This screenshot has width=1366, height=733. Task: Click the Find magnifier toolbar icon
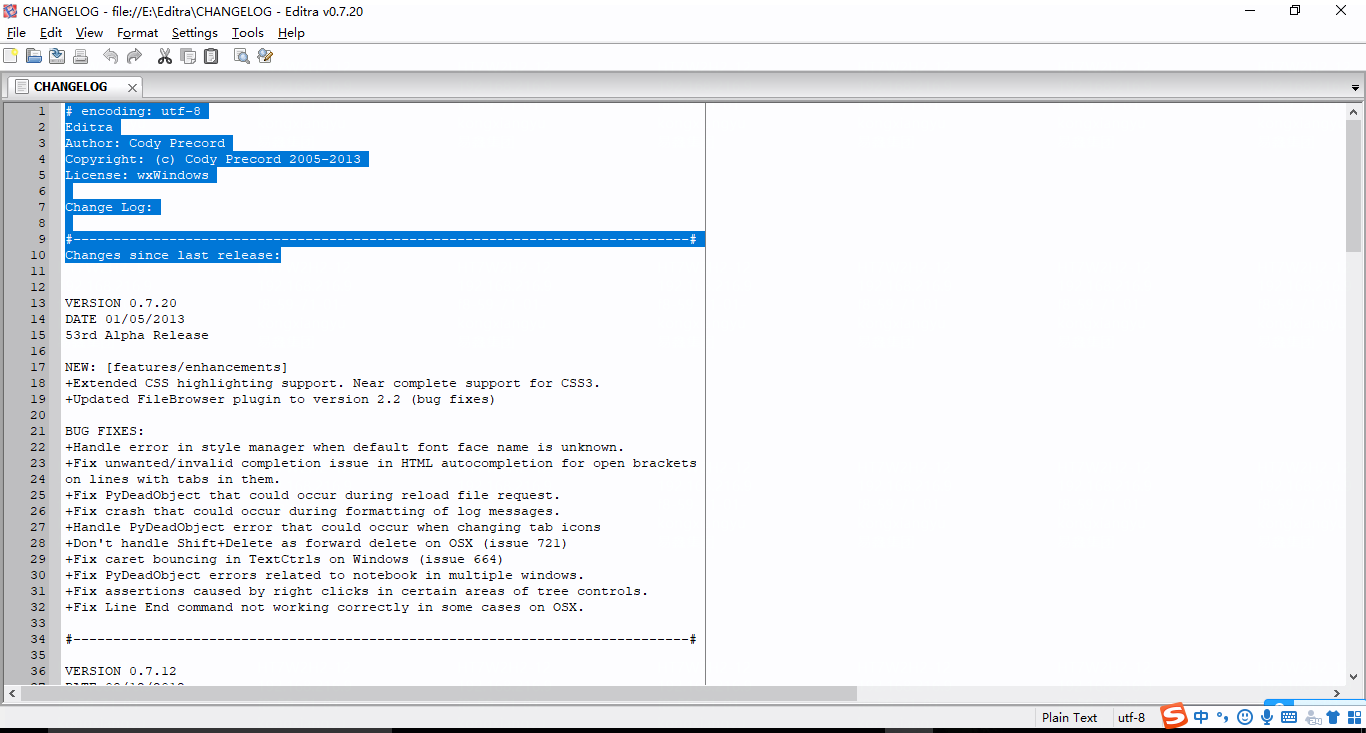point(241,56)
